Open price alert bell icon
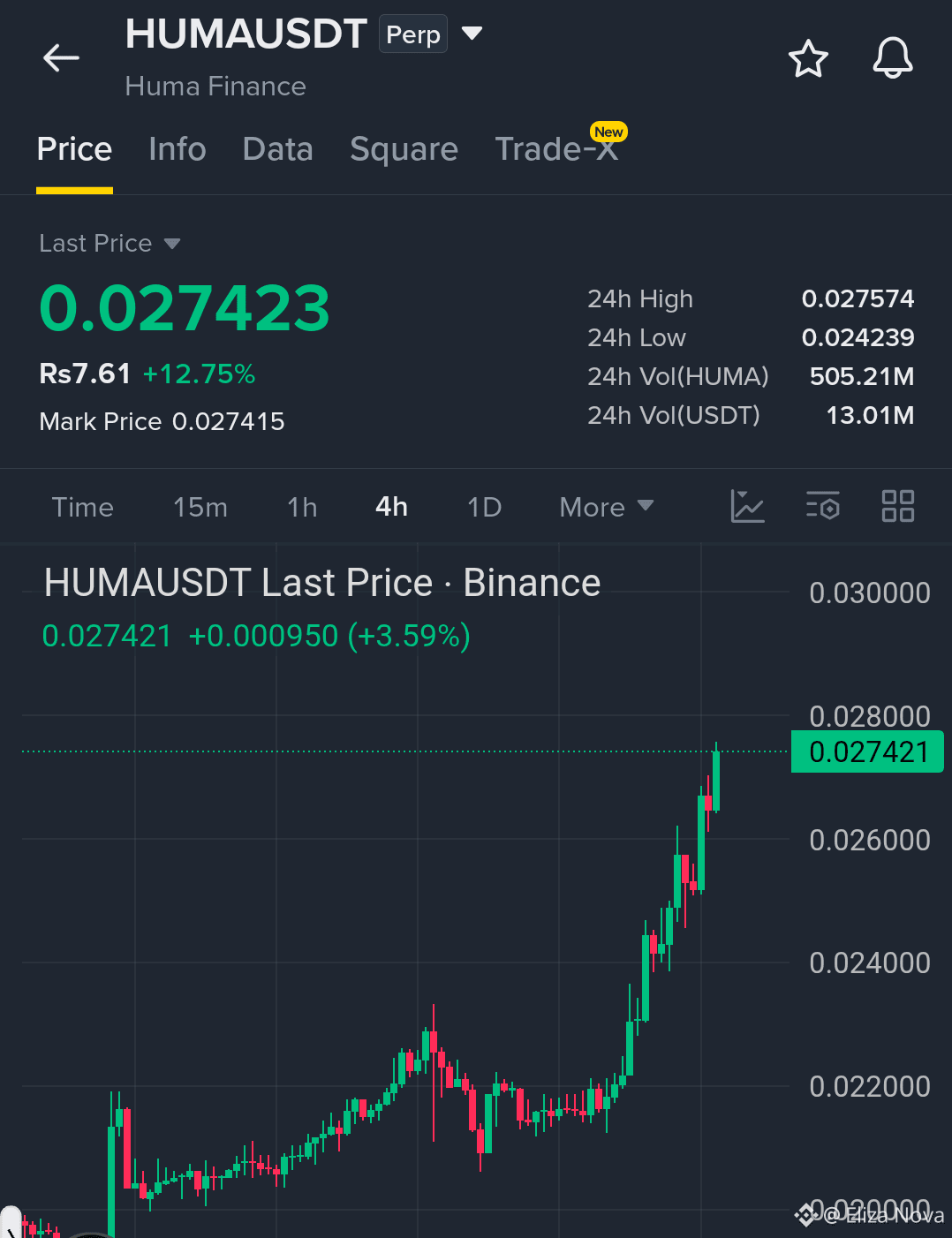This screenshot has width=952, height=1238. click(x=893, y=58)
